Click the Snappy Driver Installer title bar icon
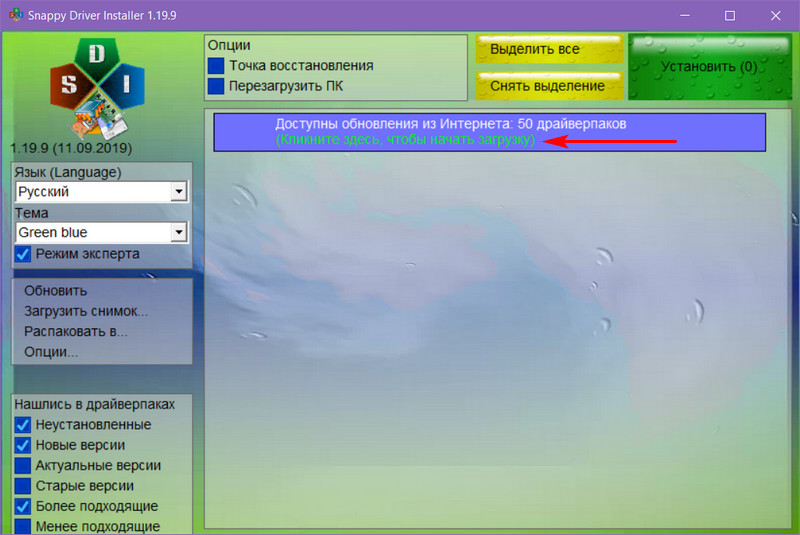The height and width of the screenshot is (535, 800). (16, 15)
